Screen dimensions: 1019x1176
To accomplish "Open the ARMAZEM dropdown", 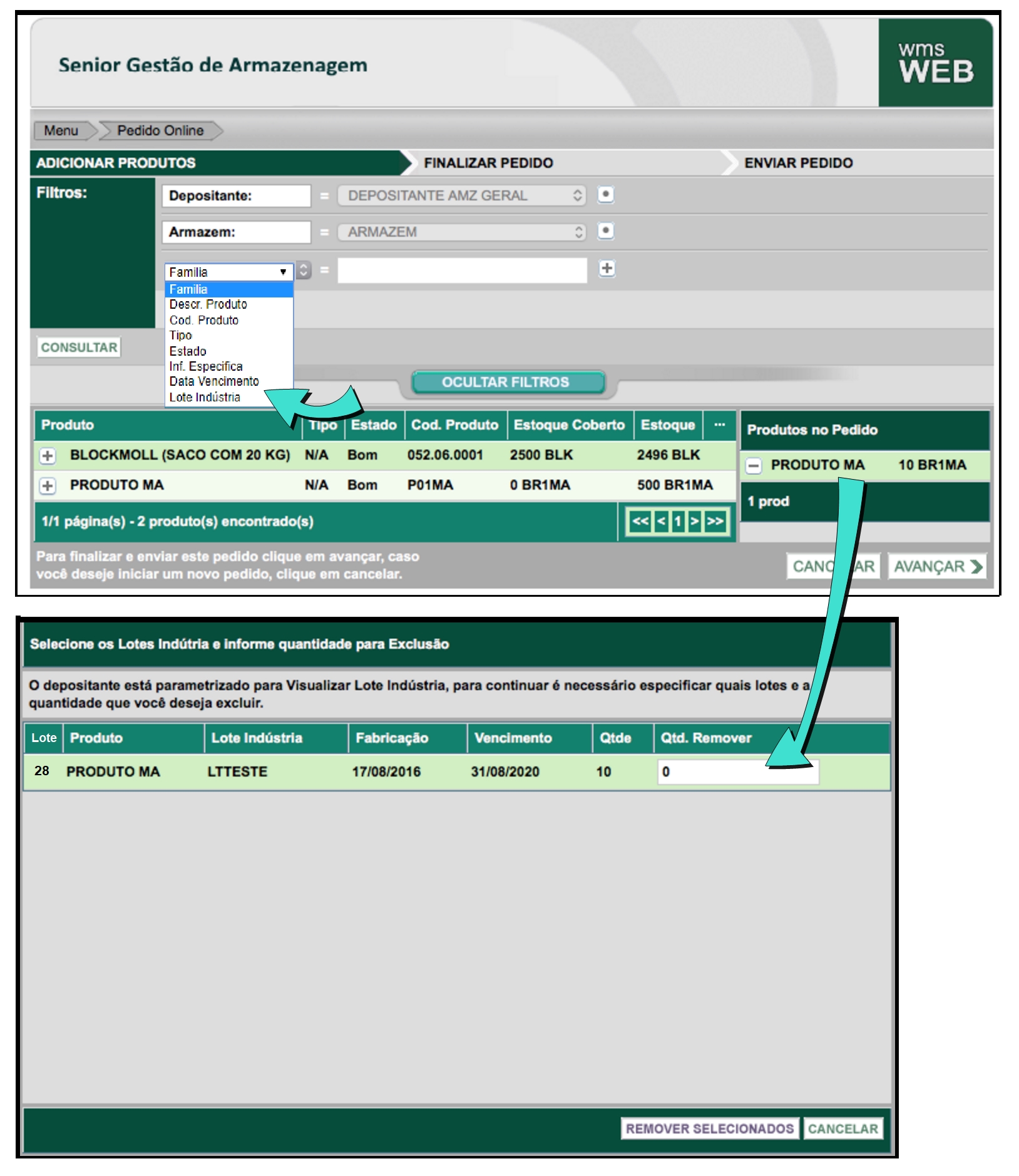I will (462, 232).
